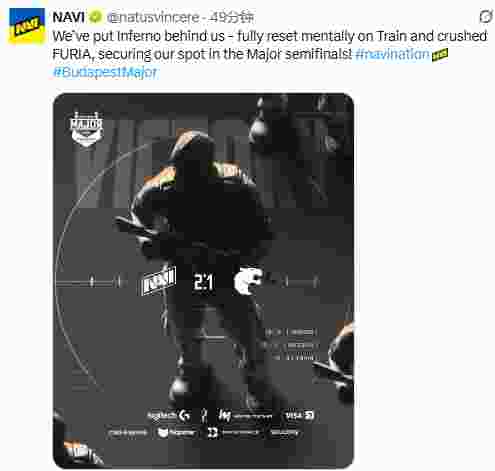Click the three map score lines on the poster

click(292, 345)
